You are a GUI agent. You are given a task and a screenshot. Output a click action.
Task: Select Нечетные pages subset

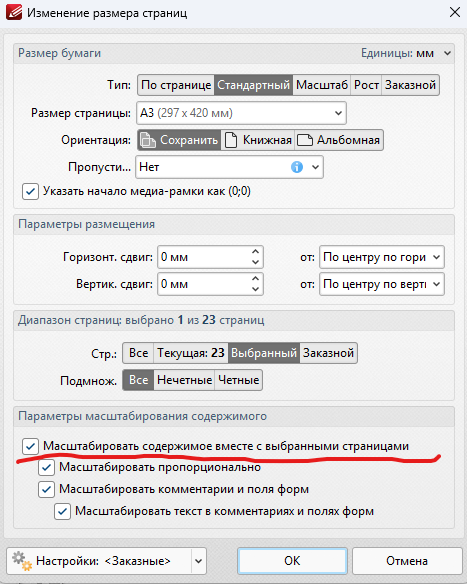point(184,380)
